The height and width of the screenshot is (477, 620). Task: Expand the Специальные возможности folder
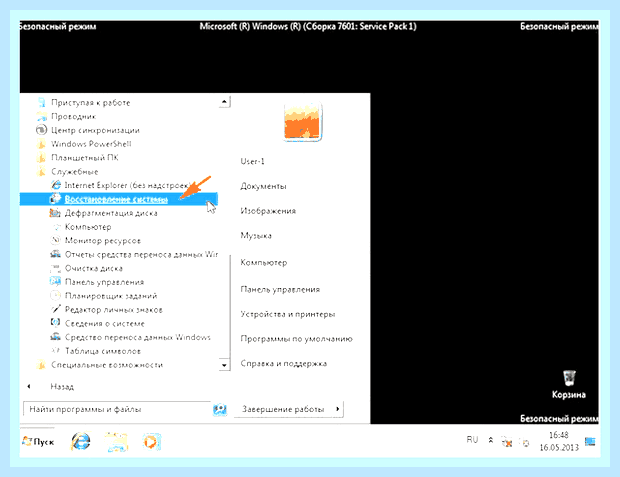[x=100, y=365]
